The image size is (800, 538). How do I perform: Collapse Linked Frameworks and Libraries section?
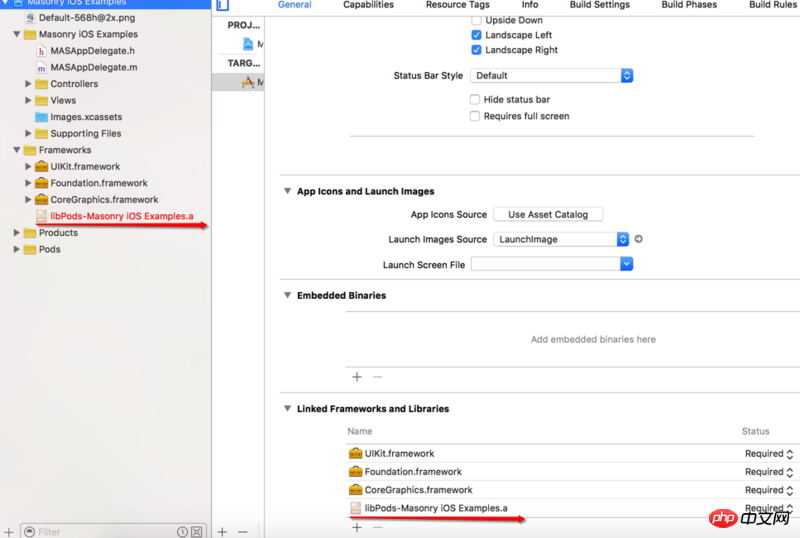click(x=287, y=408)
